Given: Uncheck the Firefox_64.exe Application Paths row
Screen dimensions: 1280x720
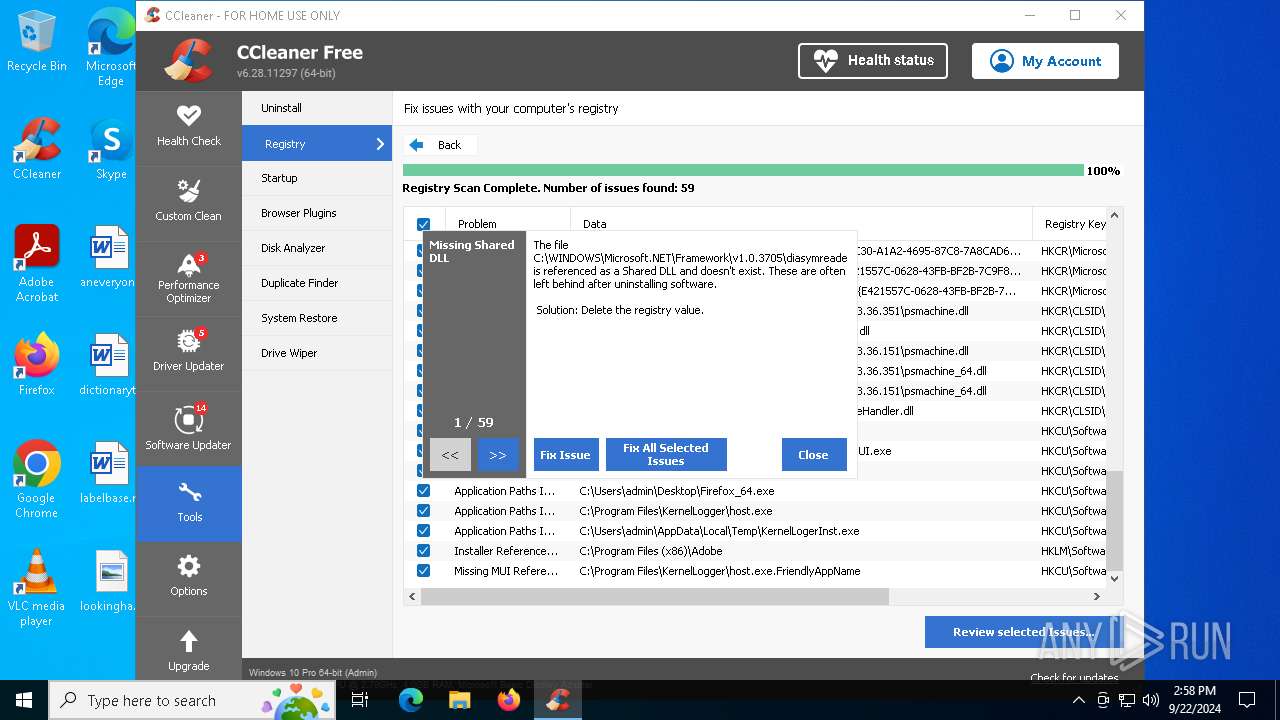Looking at the screenshot, I should tap(423, 491).
